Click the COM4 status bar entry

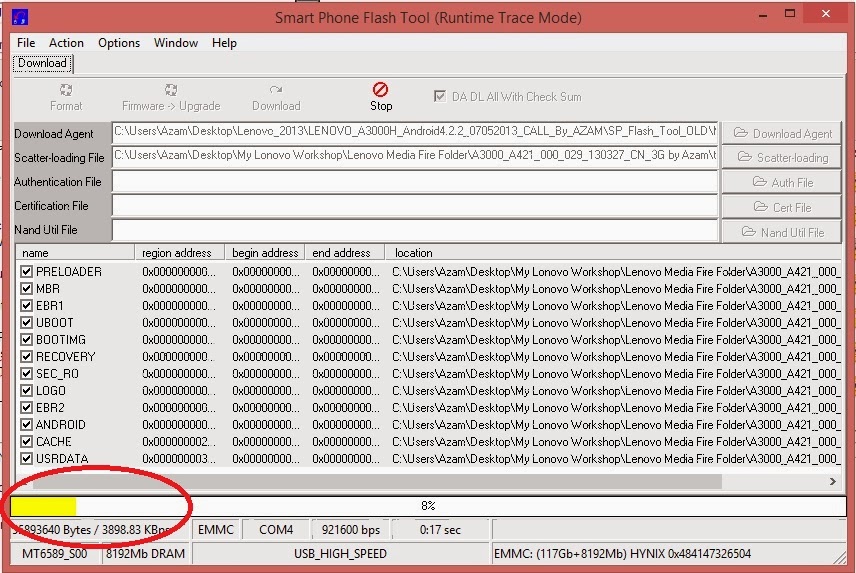pos(276,529)
